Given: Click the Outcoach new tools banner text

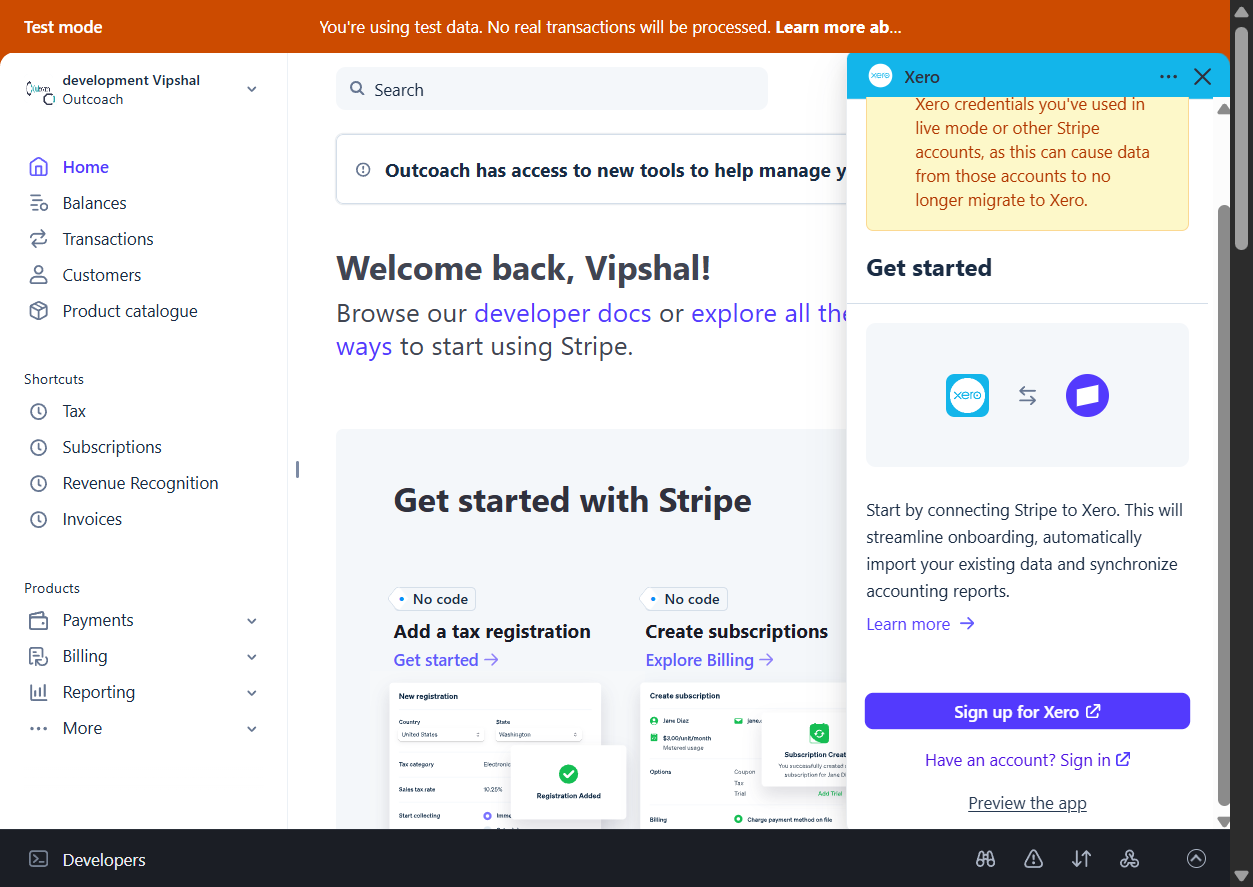Looking at the screenshot, I should coord(615,171).
